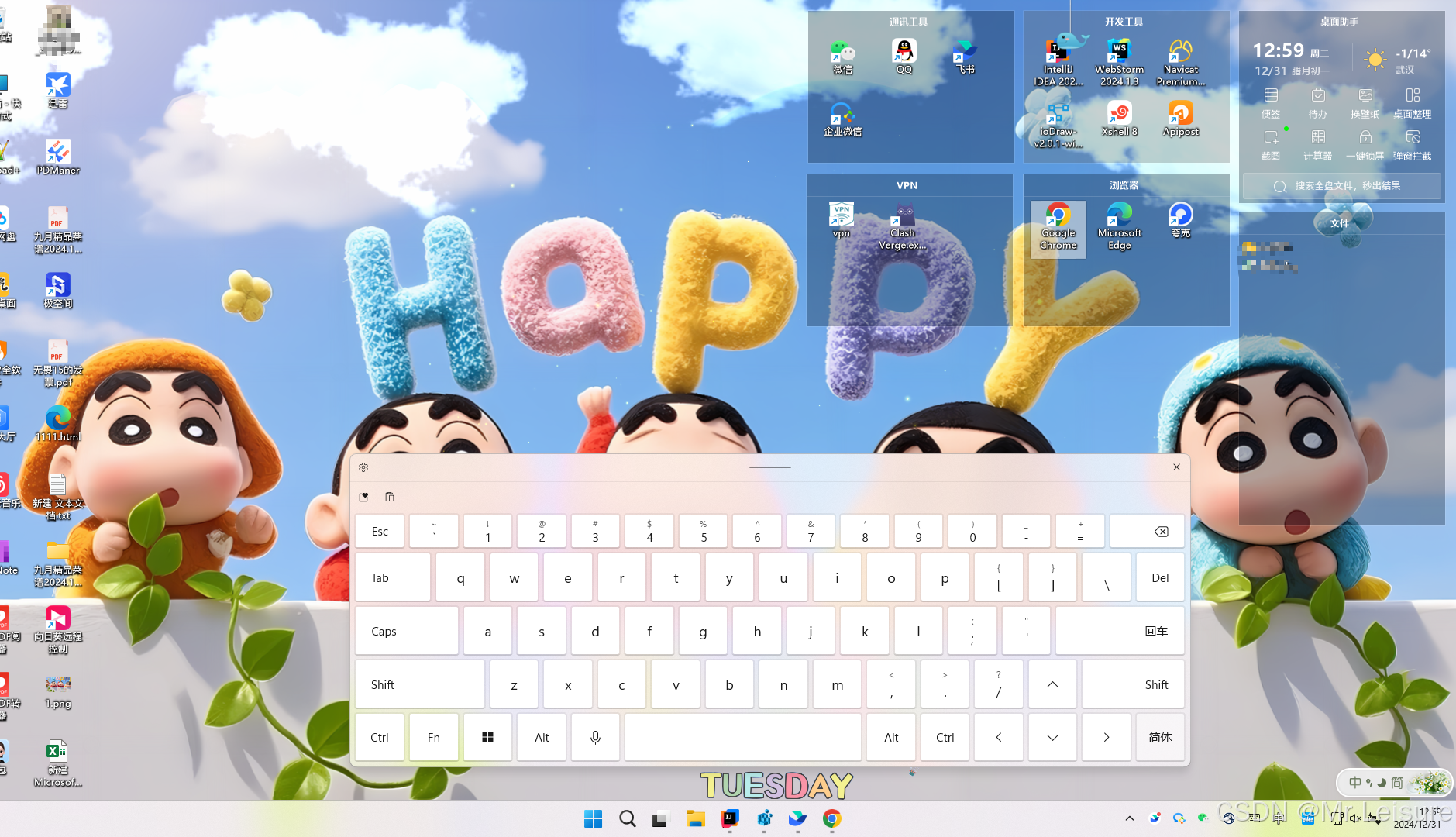
Task: Toggle the left Alt key
Action: point(542,737)
